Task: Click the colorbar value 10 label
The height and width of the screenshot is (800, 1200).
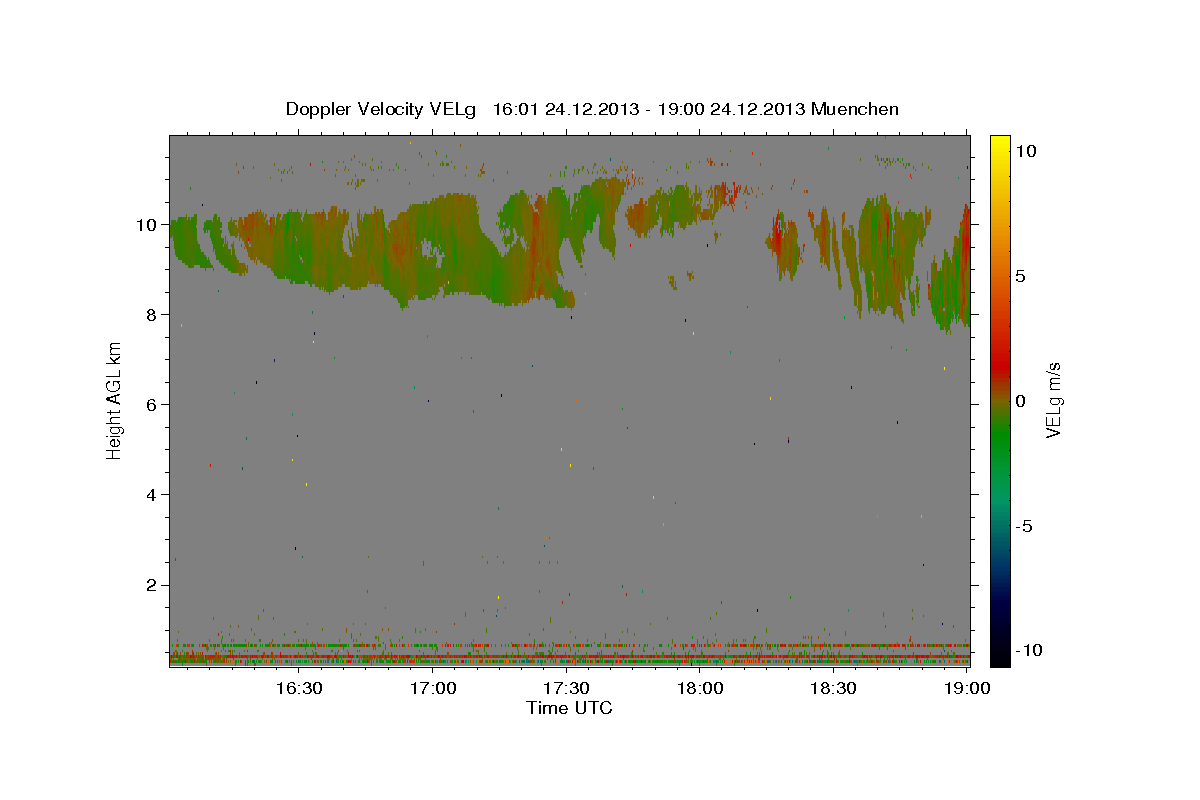Action: (x=1026, y=150)
